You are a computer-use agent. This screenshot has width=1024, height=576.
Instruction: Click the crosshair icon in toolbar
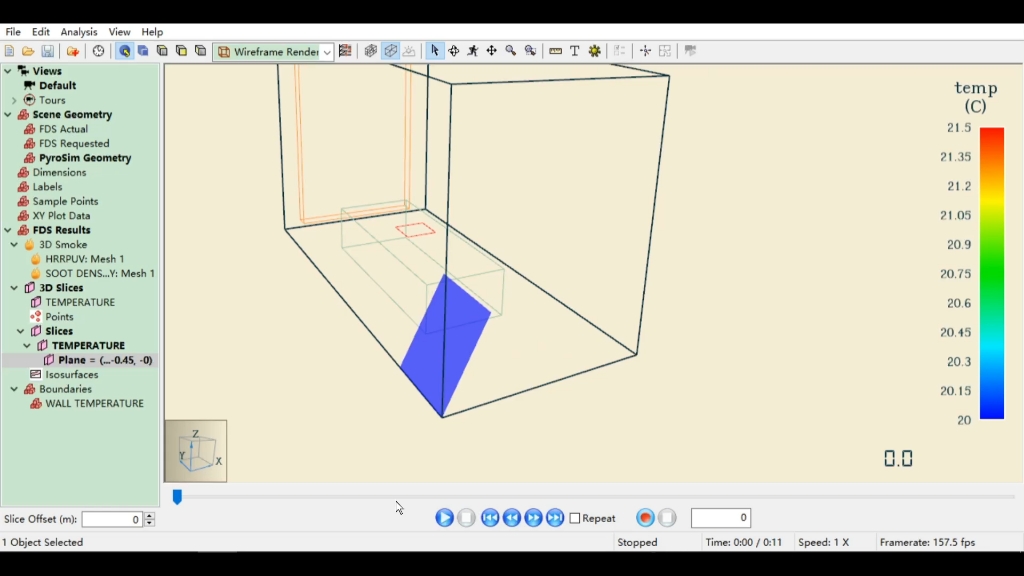[x=645, y=51]
